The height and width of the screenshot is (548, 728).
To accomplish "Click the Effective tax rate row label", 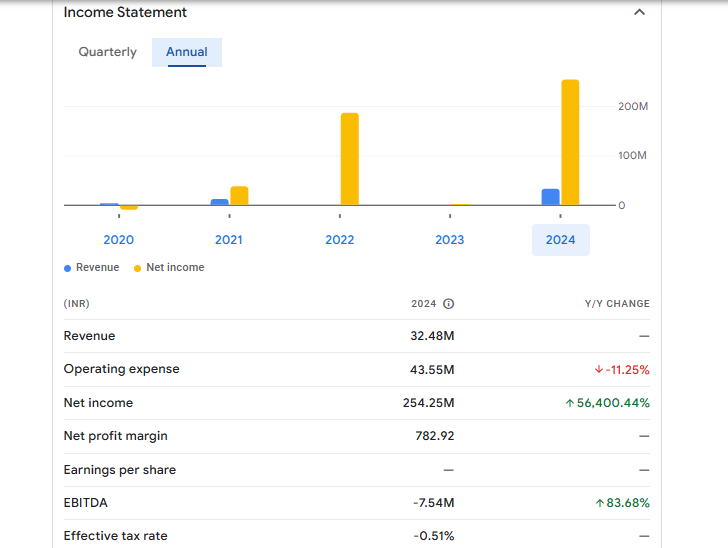I will (x=115, y=536).
